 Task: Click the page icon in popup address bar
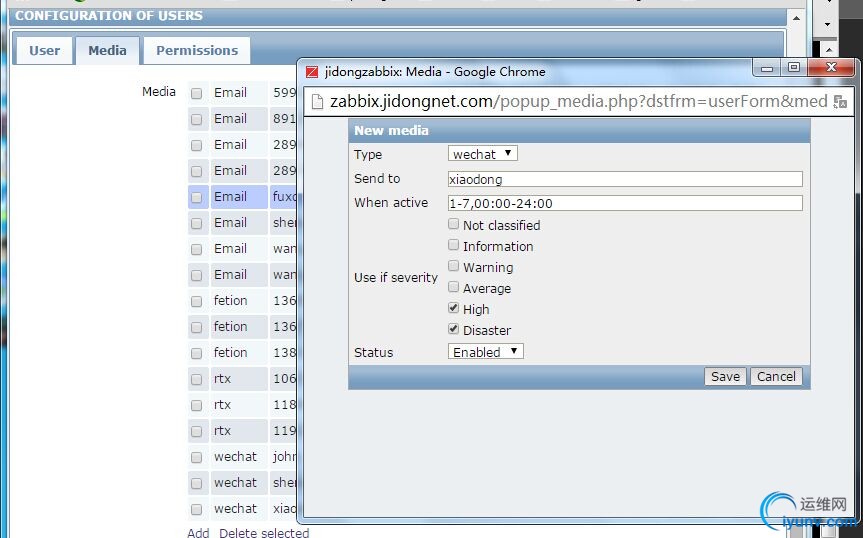coord(317,102)
